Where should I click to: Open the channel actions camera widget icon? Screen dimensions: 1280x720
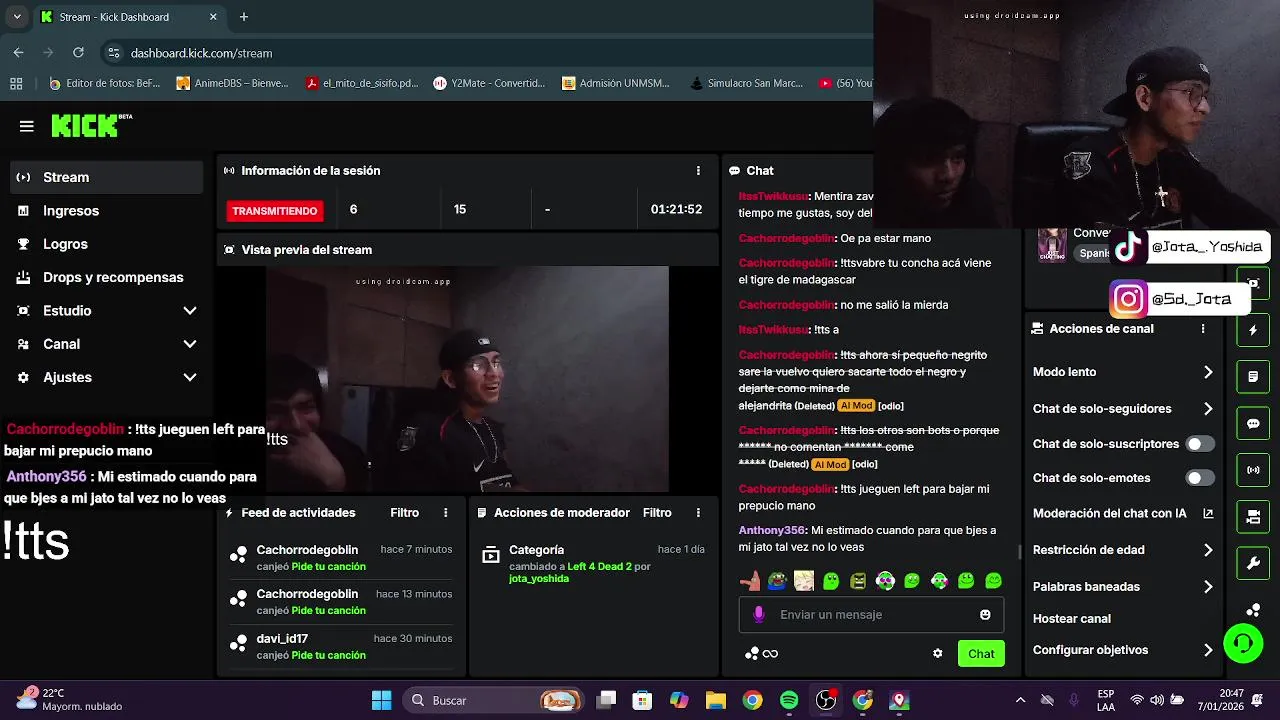click(x=1253, y=517)
